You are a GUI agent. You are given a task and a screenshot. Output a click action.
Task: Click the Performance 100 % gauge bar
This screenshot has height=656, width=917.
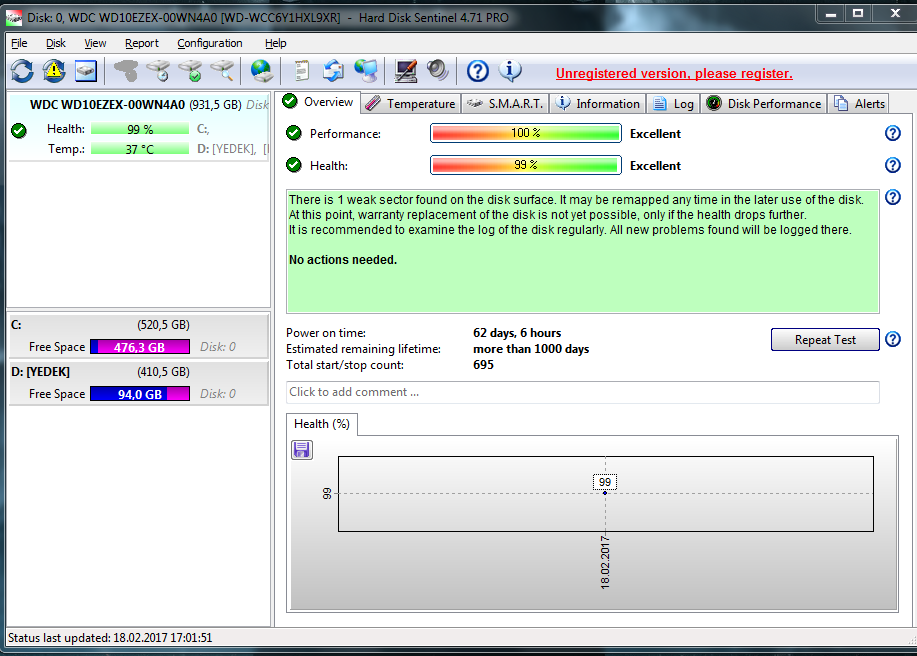click(526, 133)
